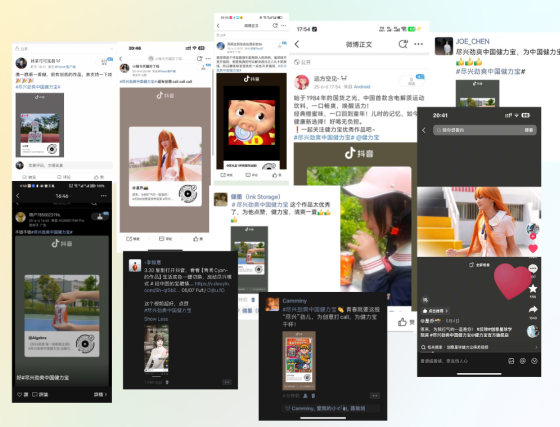Viewport: 560px width, 427px height.
Task: Open the @健力宝 mention link
Action: 368,137
